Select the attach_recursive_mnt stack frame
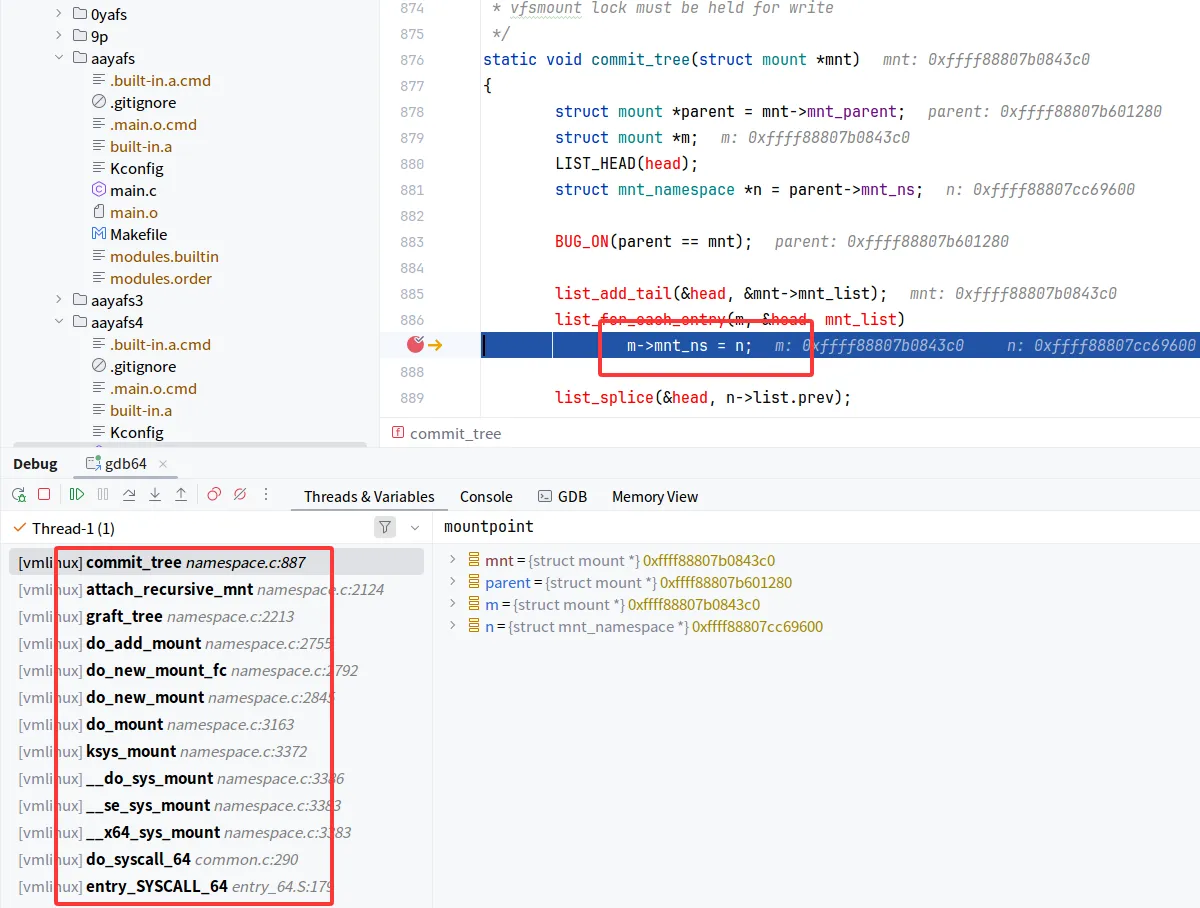This screenshot has width=1200, height=908. point(216,589)
